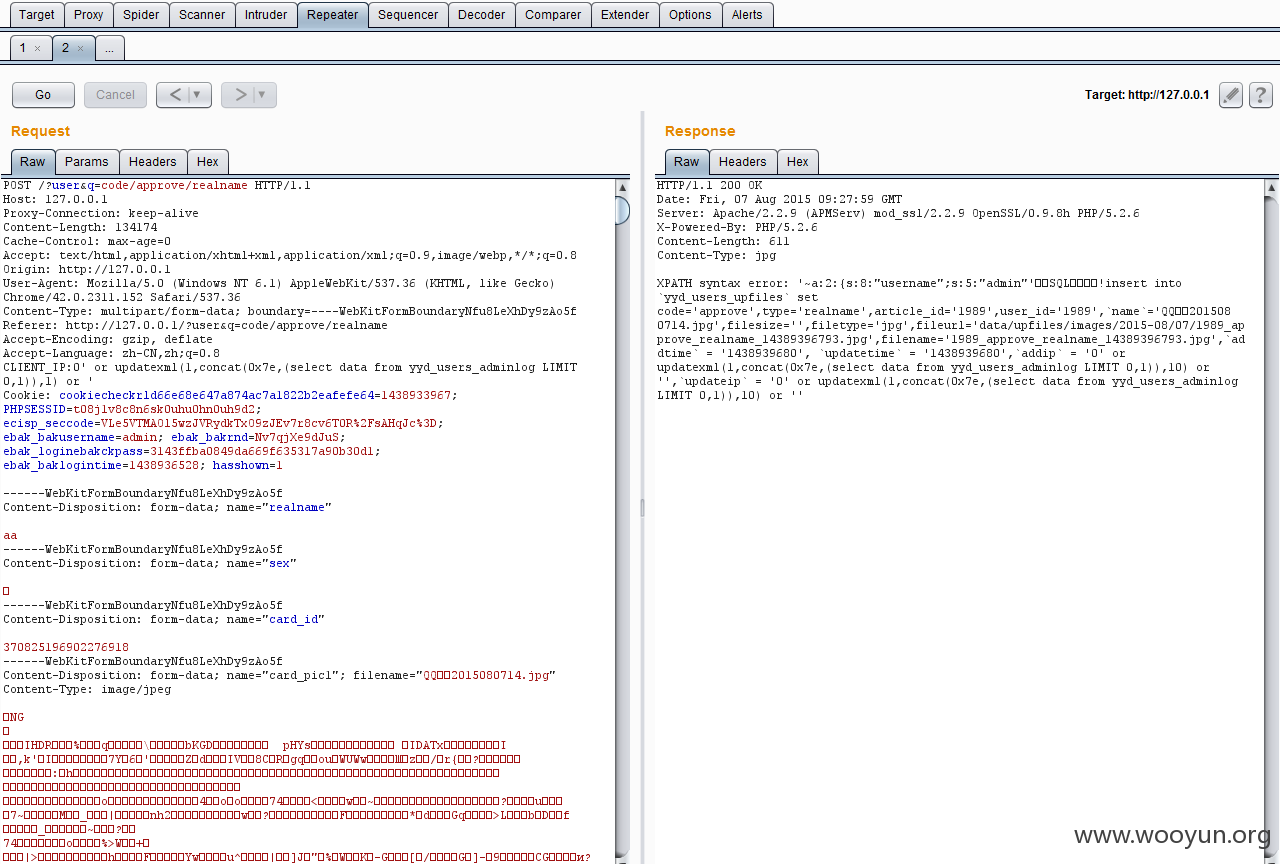The height and width of the screenshot is (864, 1280).
Task: Open the Target tab
Action: pos(37,14)
